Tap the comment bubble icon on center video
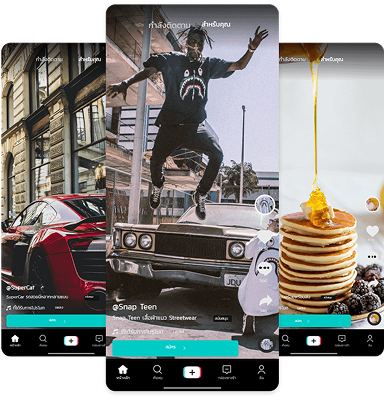The height and width of the screenshot is (400, 384). (x=264, y=269)
